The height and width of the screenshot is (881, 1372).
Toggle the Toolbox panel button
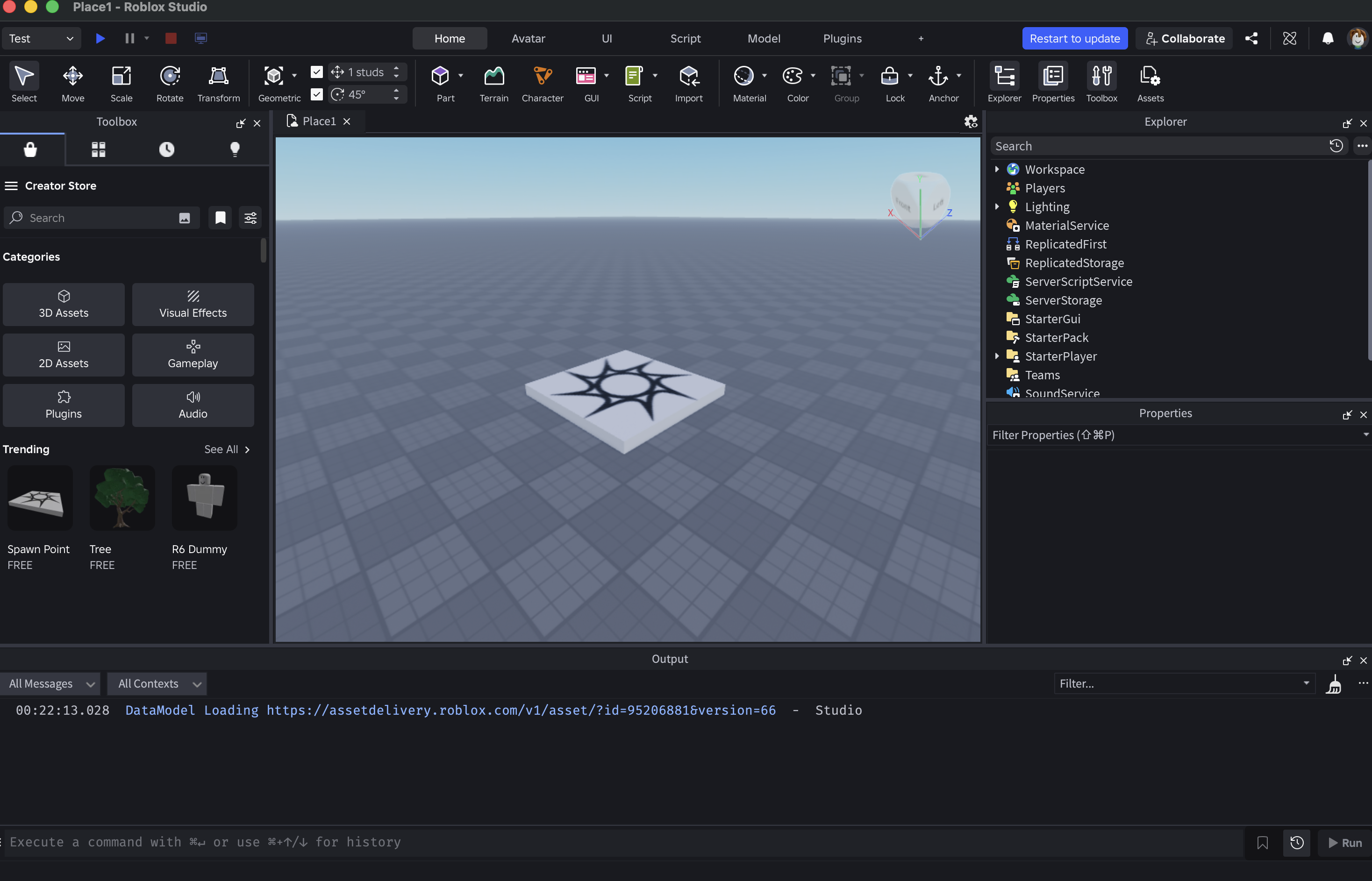[1101, 82]
